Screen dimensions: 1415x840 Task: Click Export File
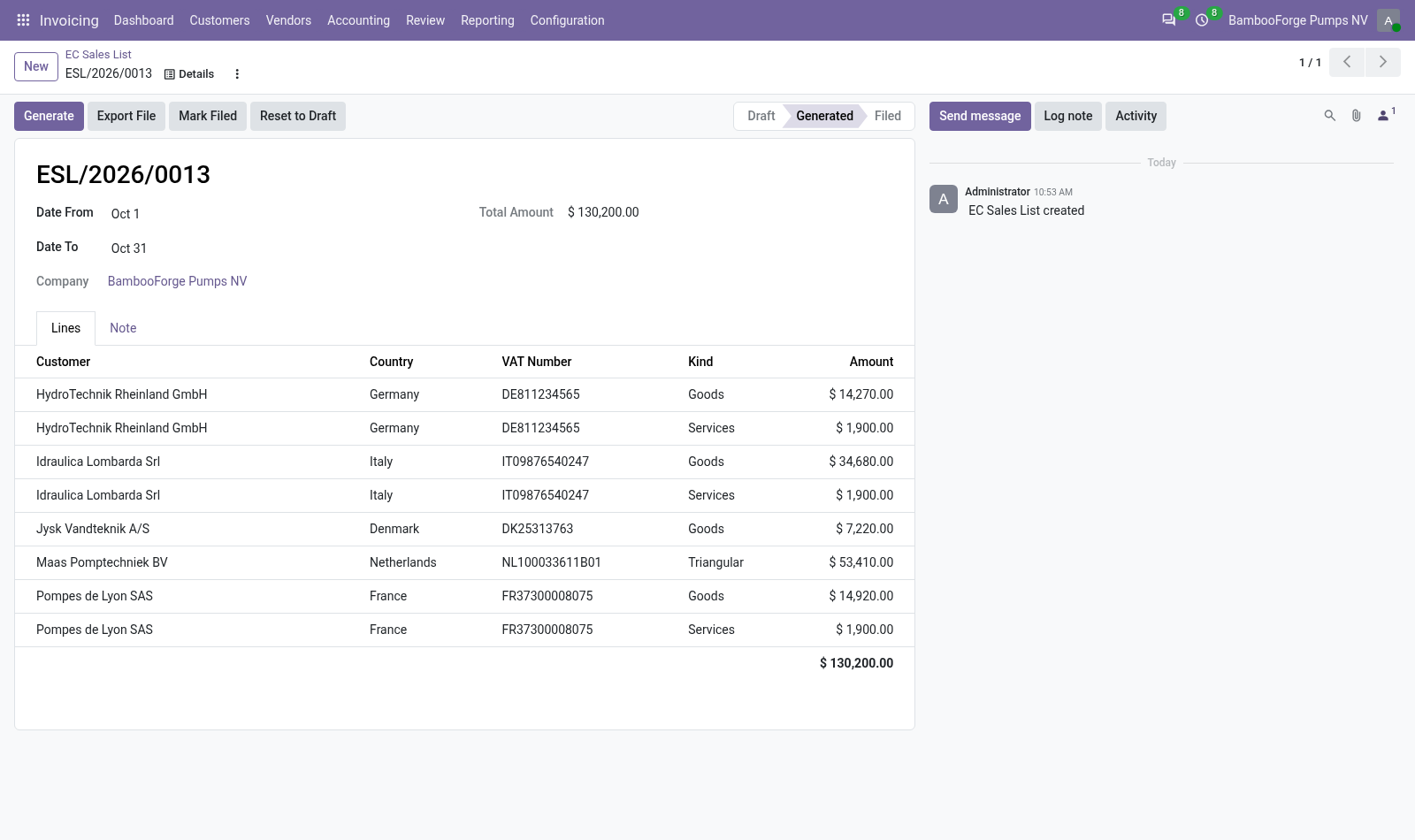coord(126,116)
